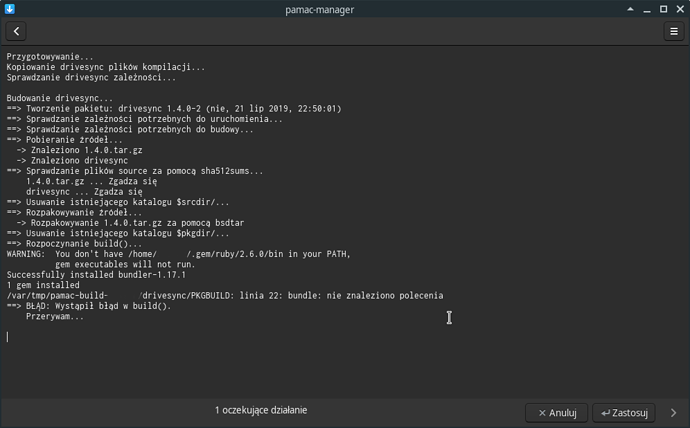Maximize the pamac-manager window
690x428 pixels.
click(x=664, y=9)
